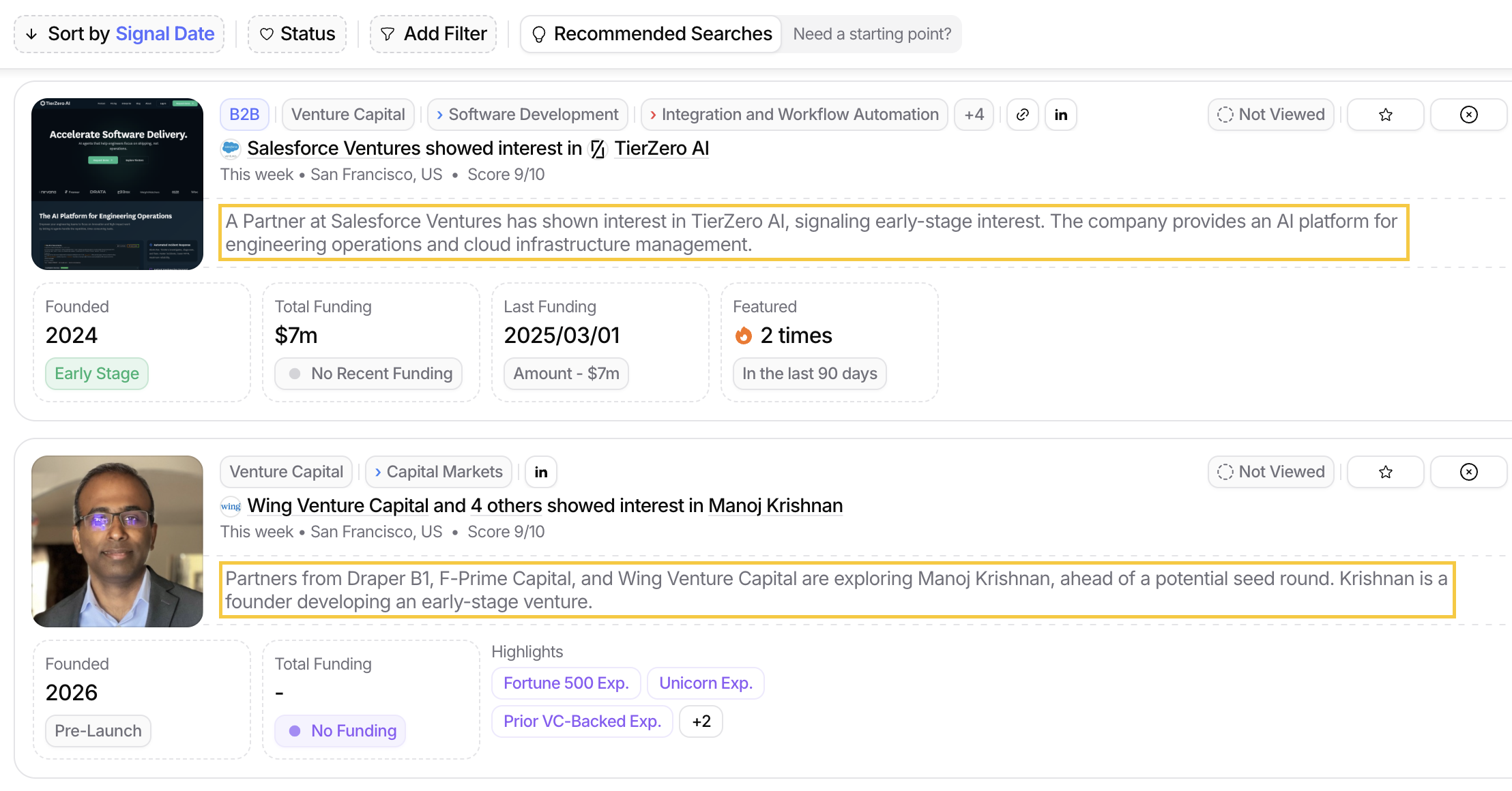Click the Salesforce Ventures logo icon
1512x791 pixels.
(x=231, y=149)
